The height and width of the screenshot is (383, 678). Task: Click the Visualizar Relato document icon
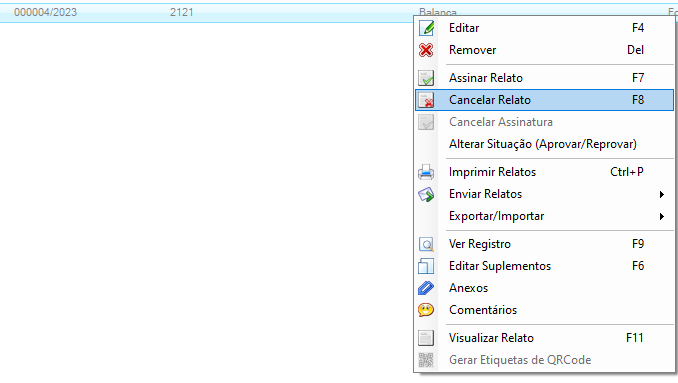pyautogui.click(x=426, y=338)
